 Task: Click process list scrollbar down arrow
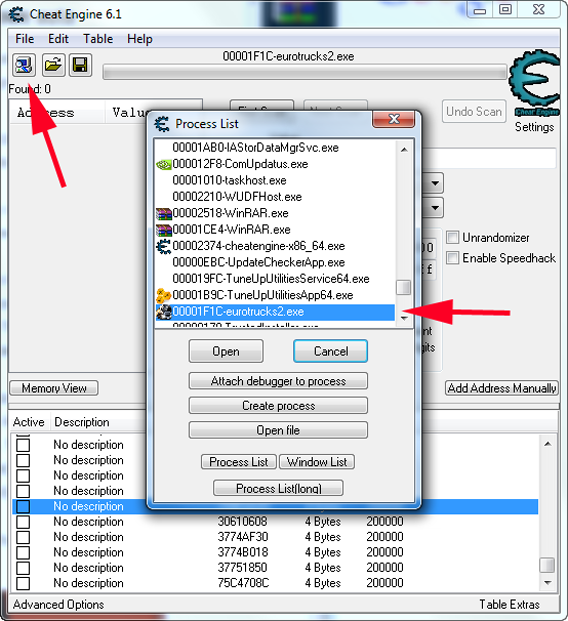point(404,318)
